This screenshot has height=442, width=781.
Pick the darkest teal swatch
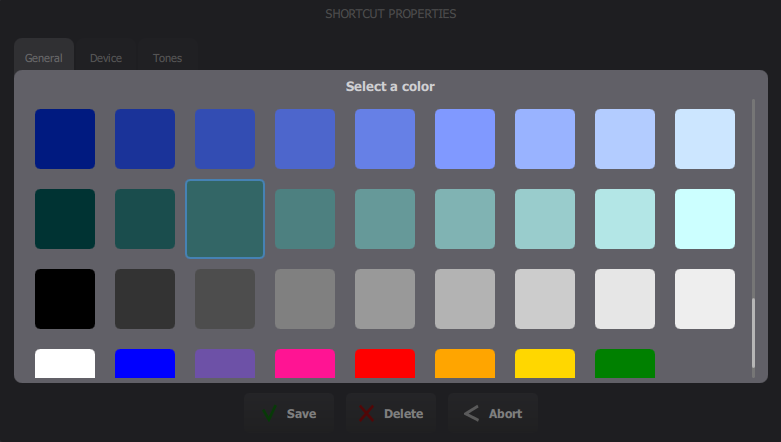pos(65,219)
